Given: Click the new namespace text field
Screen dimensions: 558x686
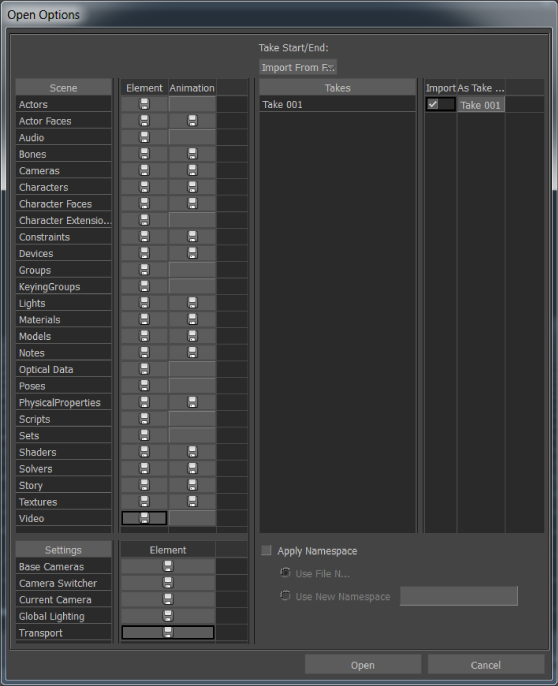Looking at the screenshot, I should click(459, 596).
